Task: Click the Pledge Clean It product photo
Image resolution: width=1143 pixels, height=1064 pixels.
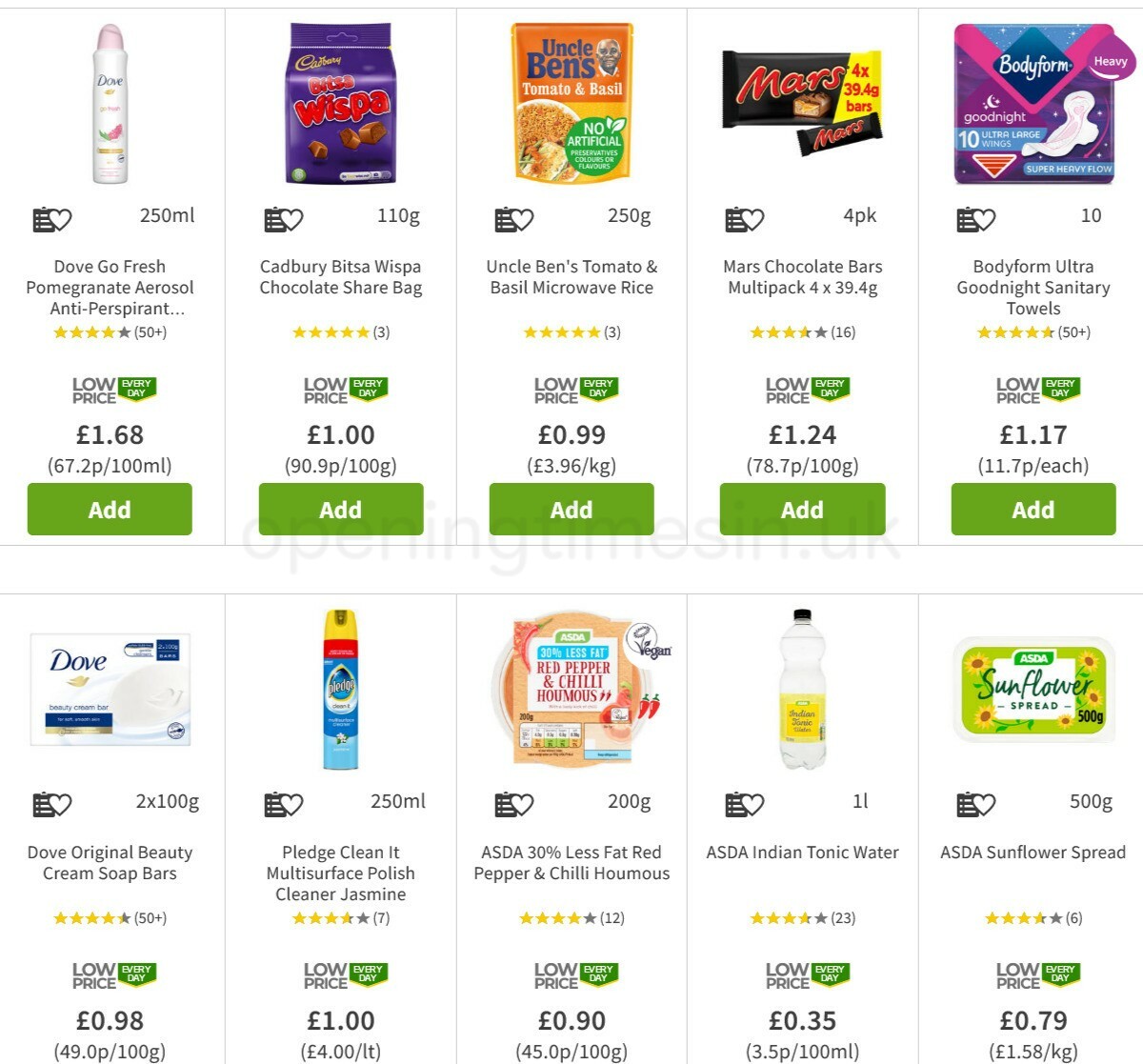Action: coord(339,691)
